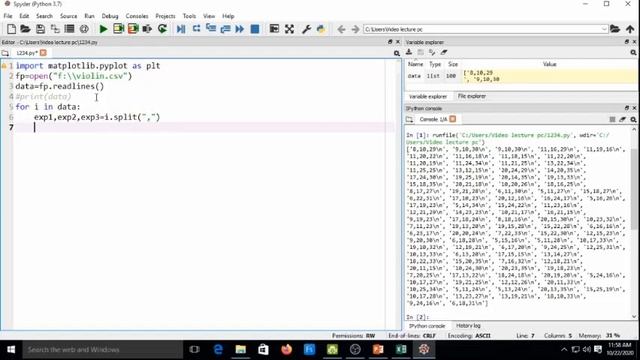
Task: Continue debug execution until next breakpoint
Action: [240, 29]
